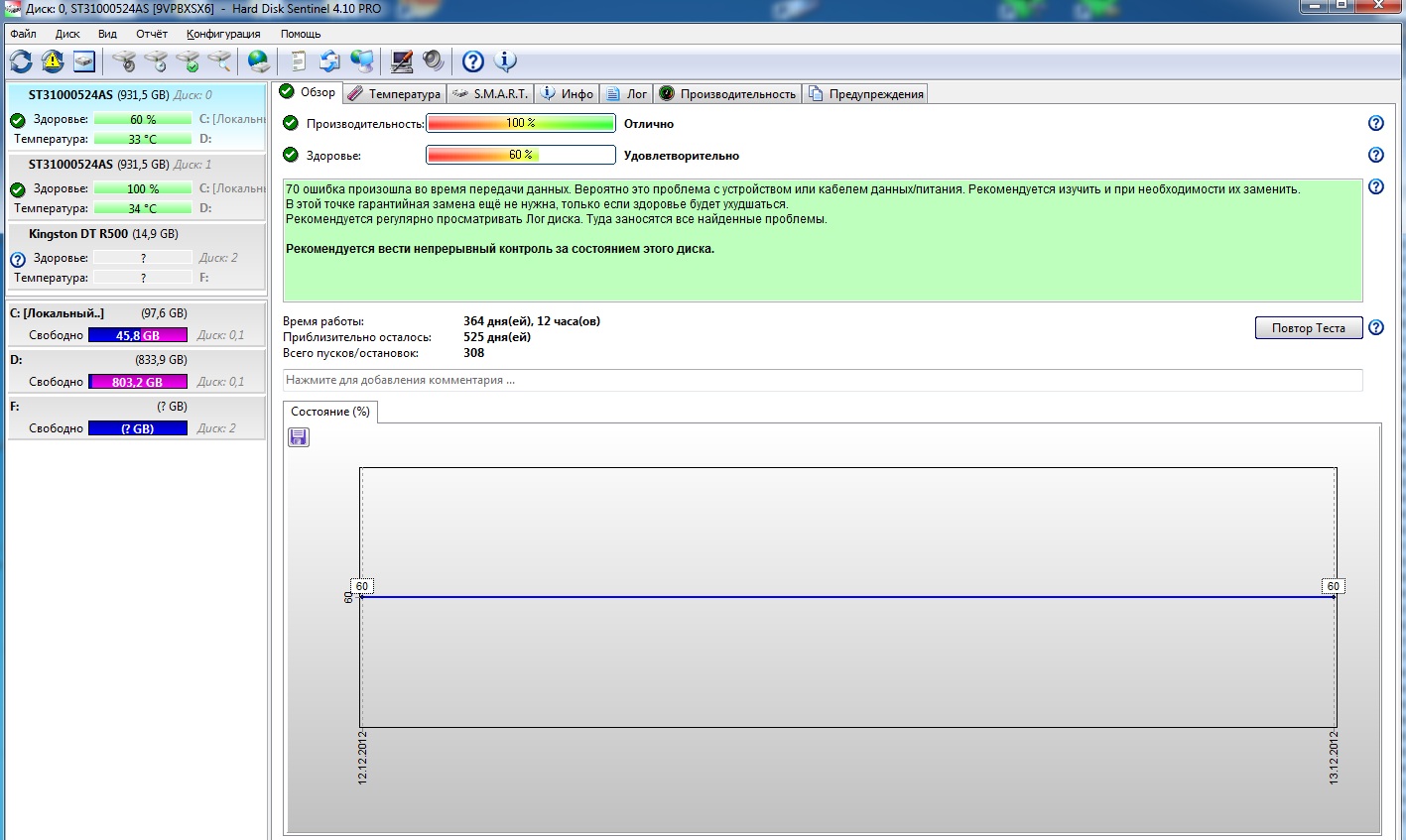The height and width of the screenshot is (840, 1406).
Task: Click the send report mail toolbar icon
Action: tap(329, 61)
